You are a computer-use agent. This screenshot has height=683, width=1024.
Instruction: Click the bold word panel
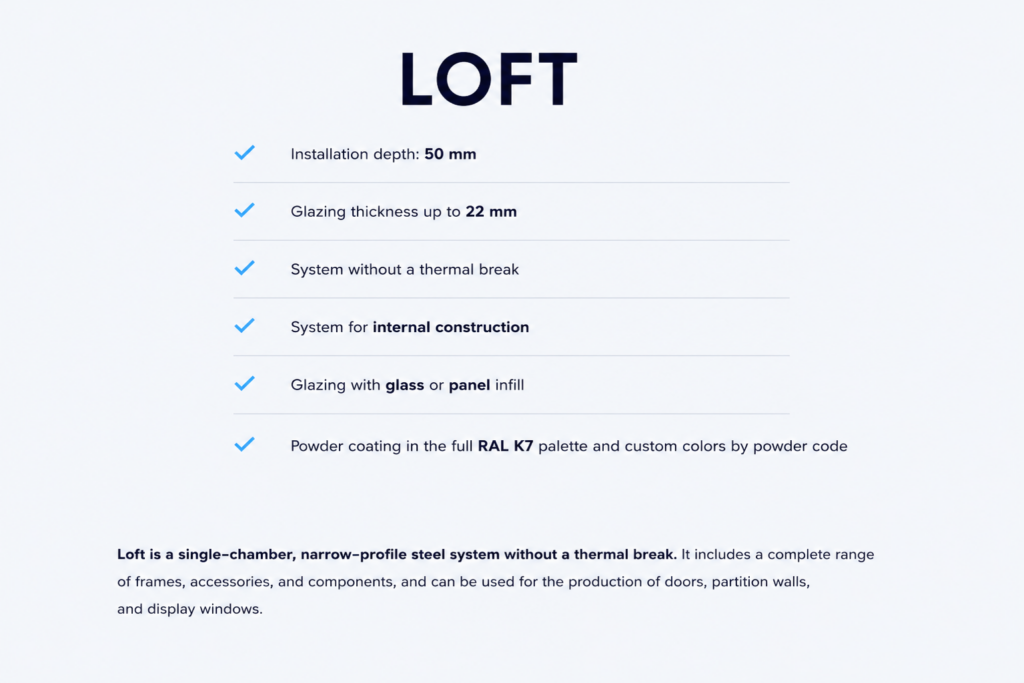tap(469, 385)
